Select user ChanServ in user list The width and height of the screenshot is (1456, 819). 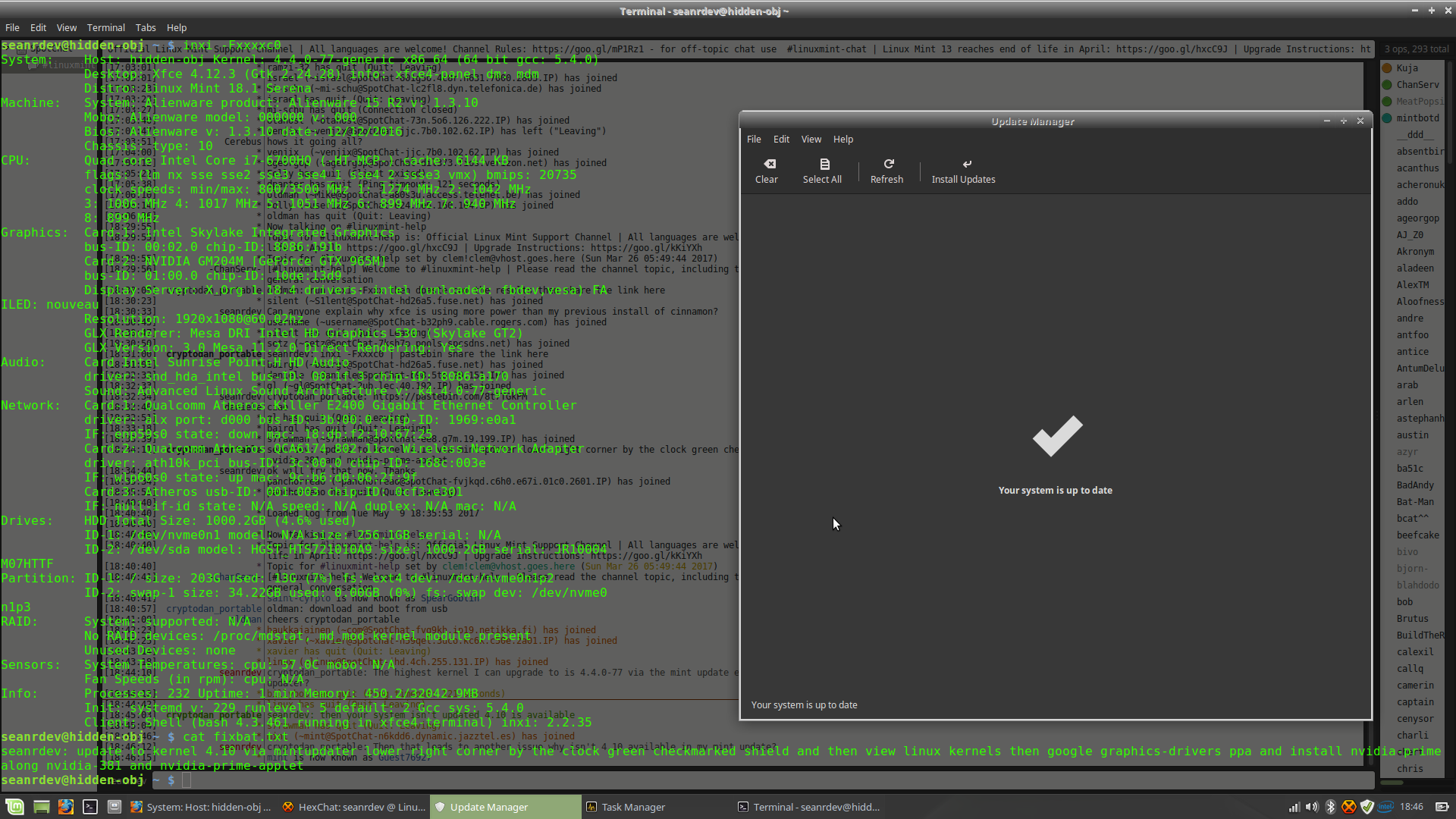pos(1413,85)
